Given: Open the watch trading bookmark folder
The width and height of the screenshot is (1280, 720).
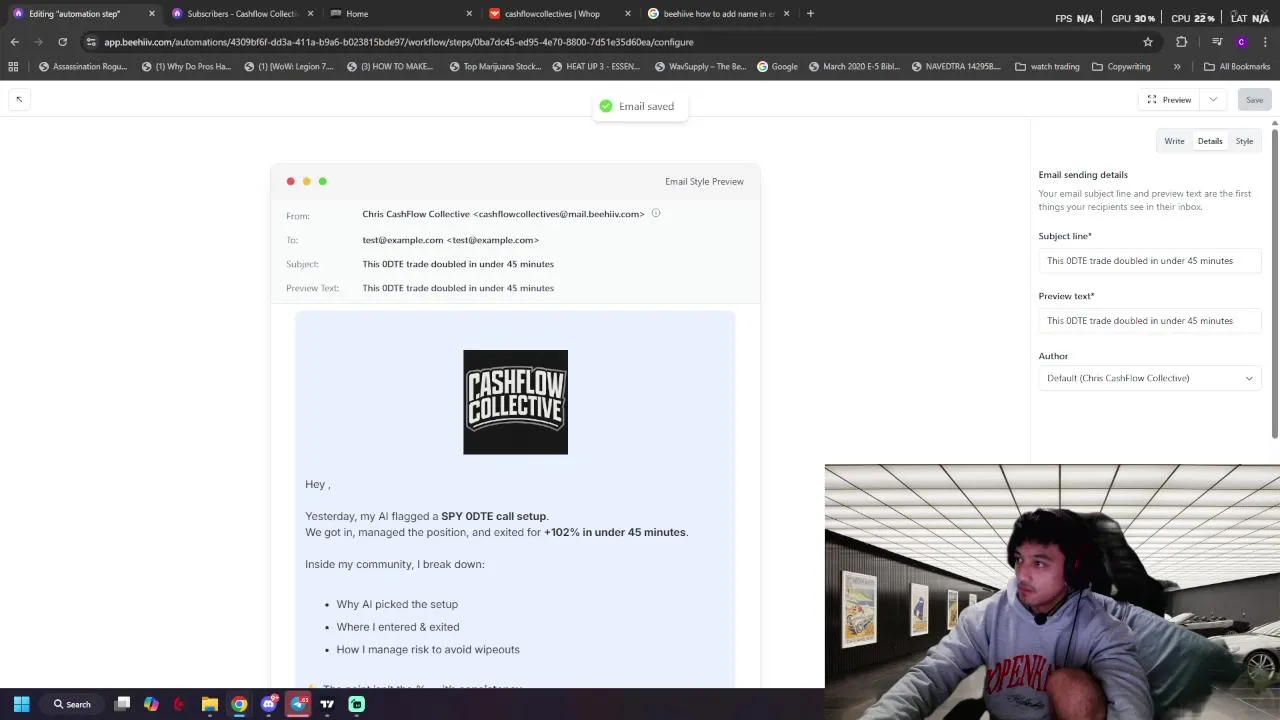Looking at the screenshot, I should tap(1047, 66).
